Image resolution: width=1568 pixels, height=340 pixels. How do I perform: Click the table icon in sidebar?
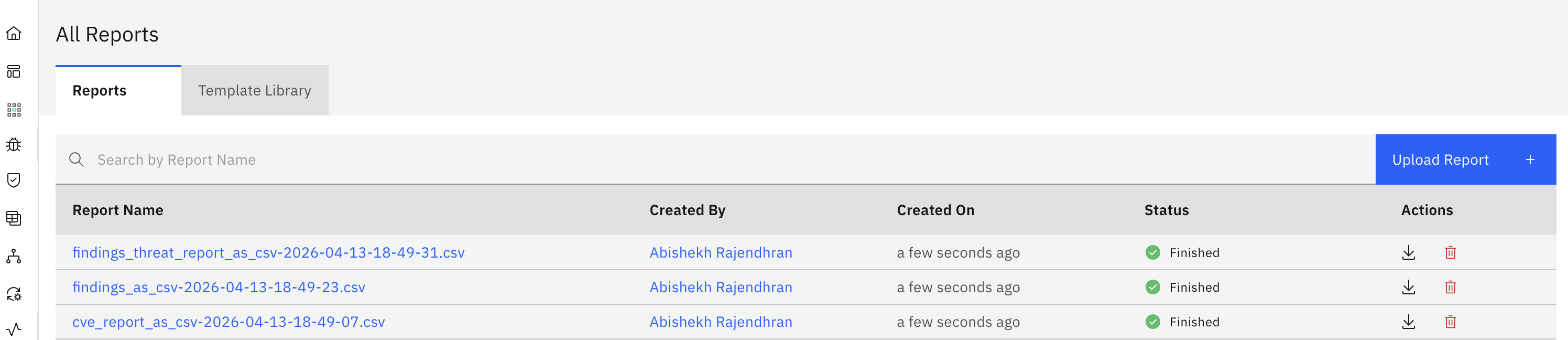click(14, 218)
